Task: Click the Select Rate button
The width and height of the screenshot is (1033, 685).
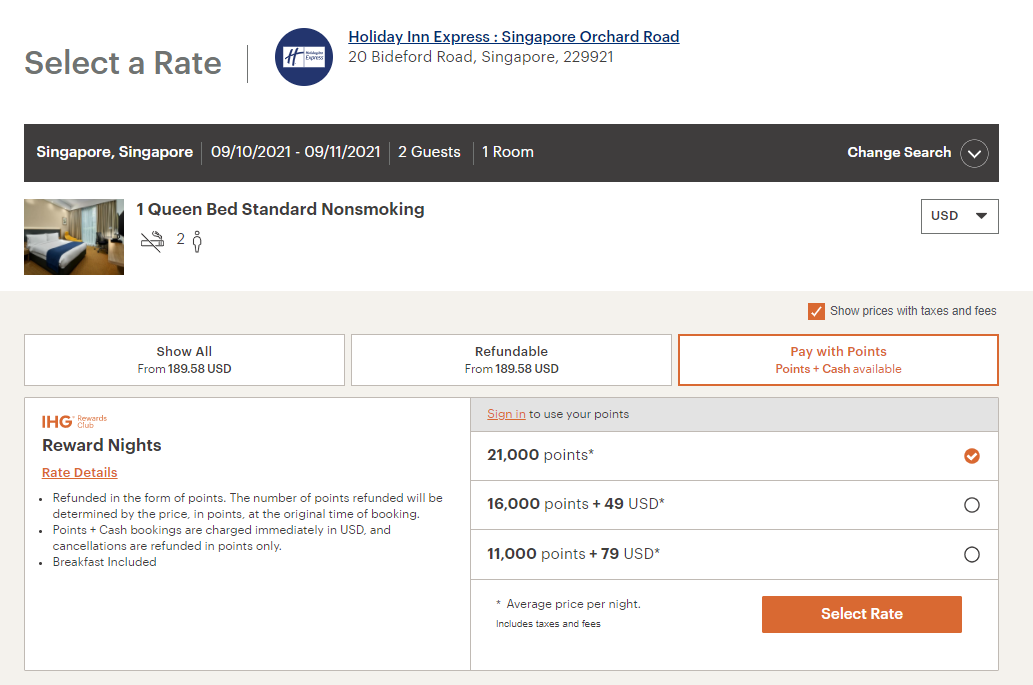Action: pos(862,615)
